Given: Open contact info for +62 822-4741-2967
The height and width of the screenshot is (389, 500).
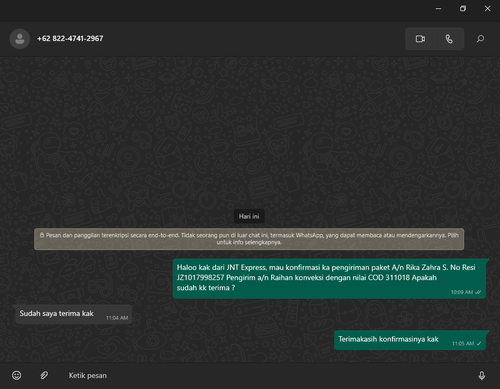Looking at the screenshot, I should click(x=70, y=39).
